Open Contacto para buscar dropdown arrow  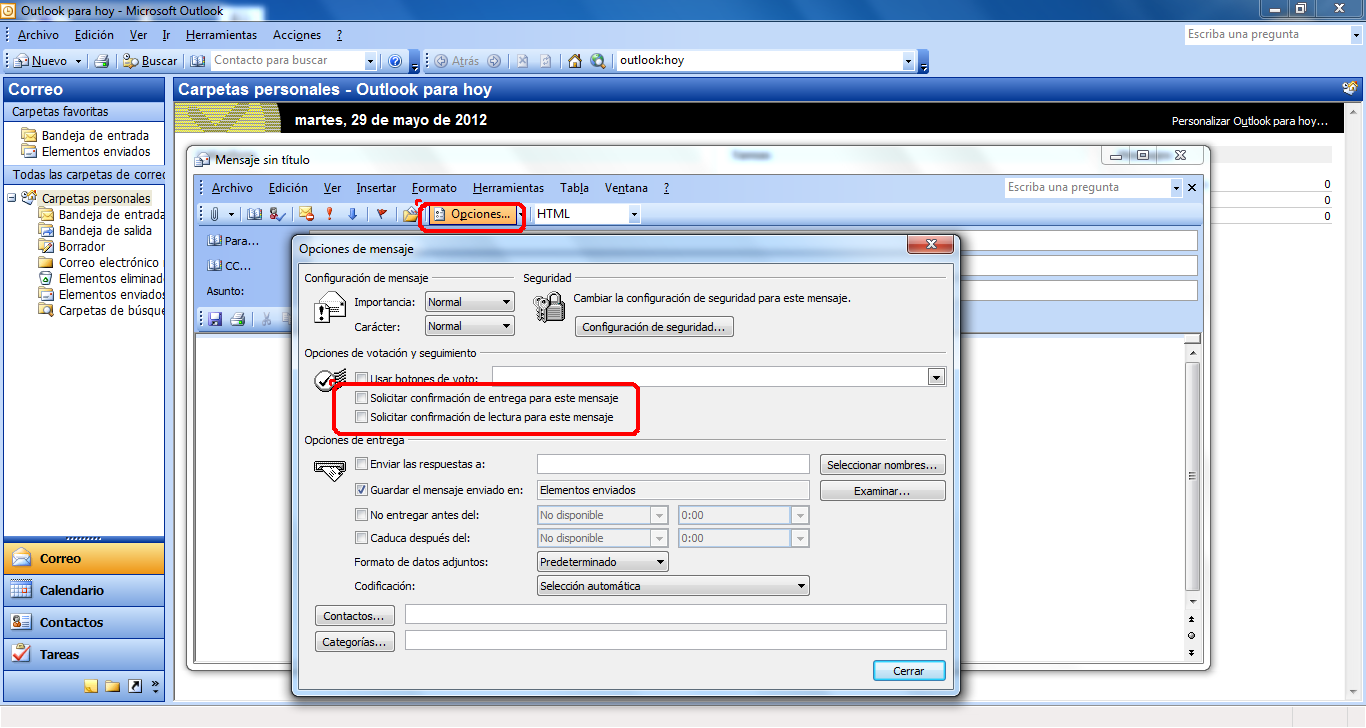tap(370, 61)
